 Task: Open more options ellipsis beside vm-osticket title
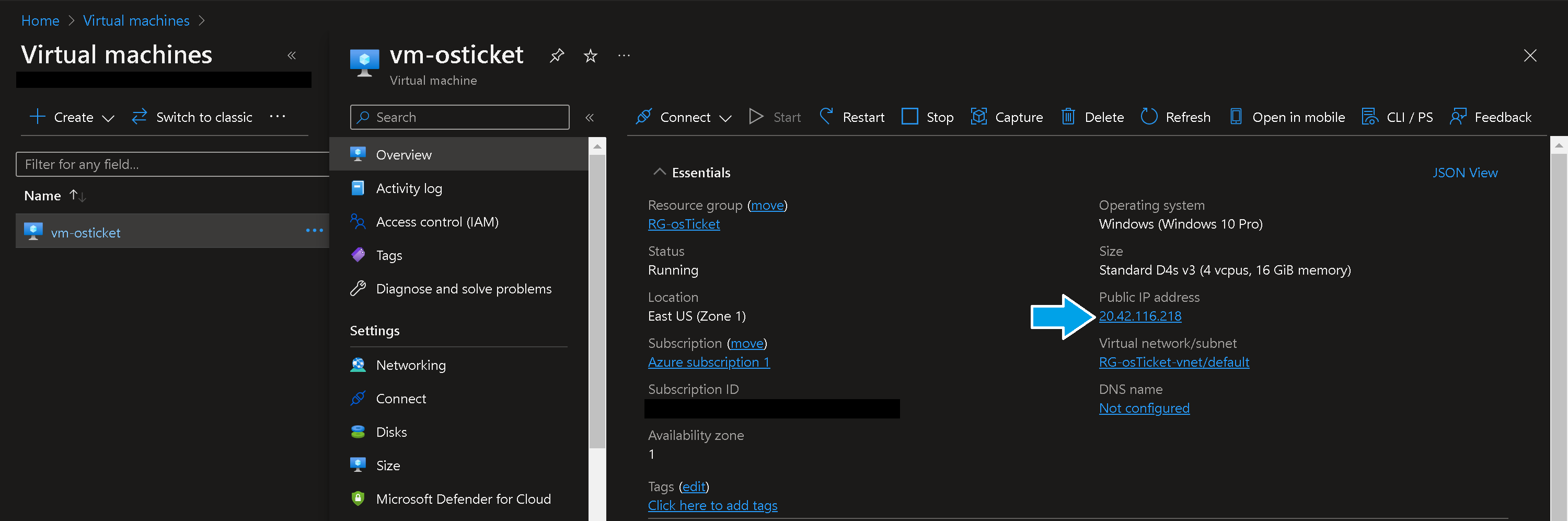click(624, 55)
